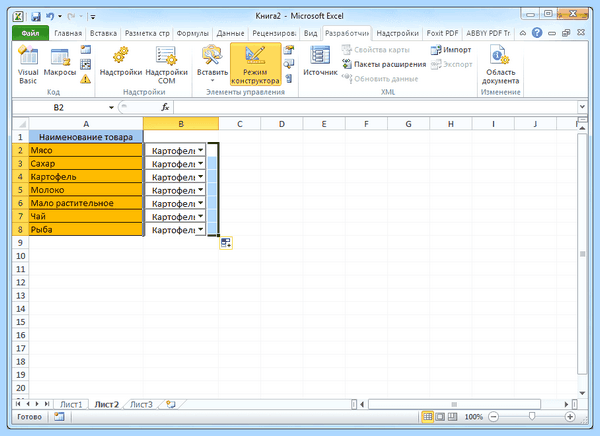Switch to Page Layout view

440,416
